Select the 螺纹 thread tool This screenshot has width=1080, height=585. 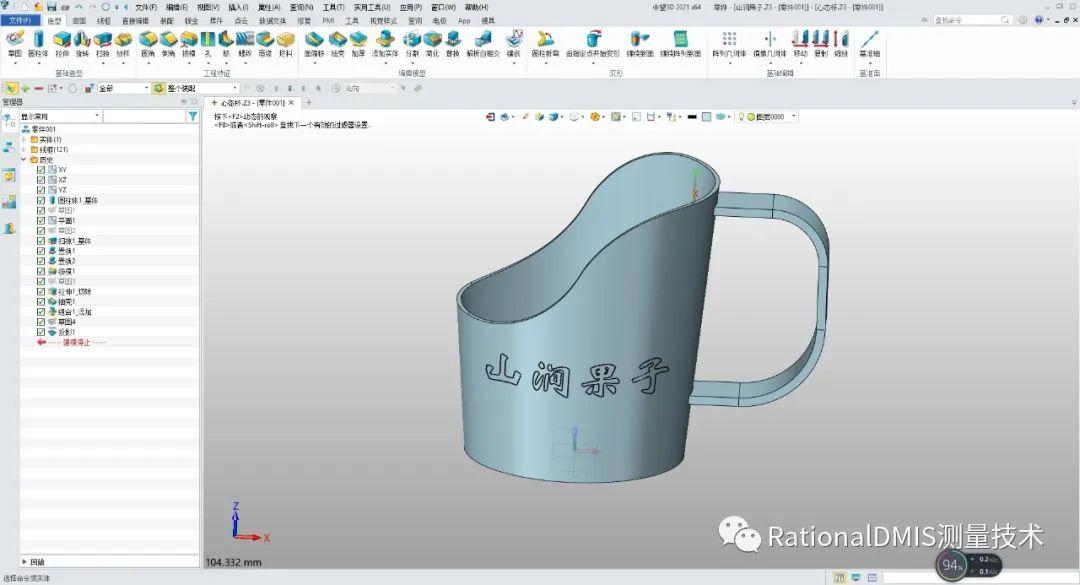245,43
